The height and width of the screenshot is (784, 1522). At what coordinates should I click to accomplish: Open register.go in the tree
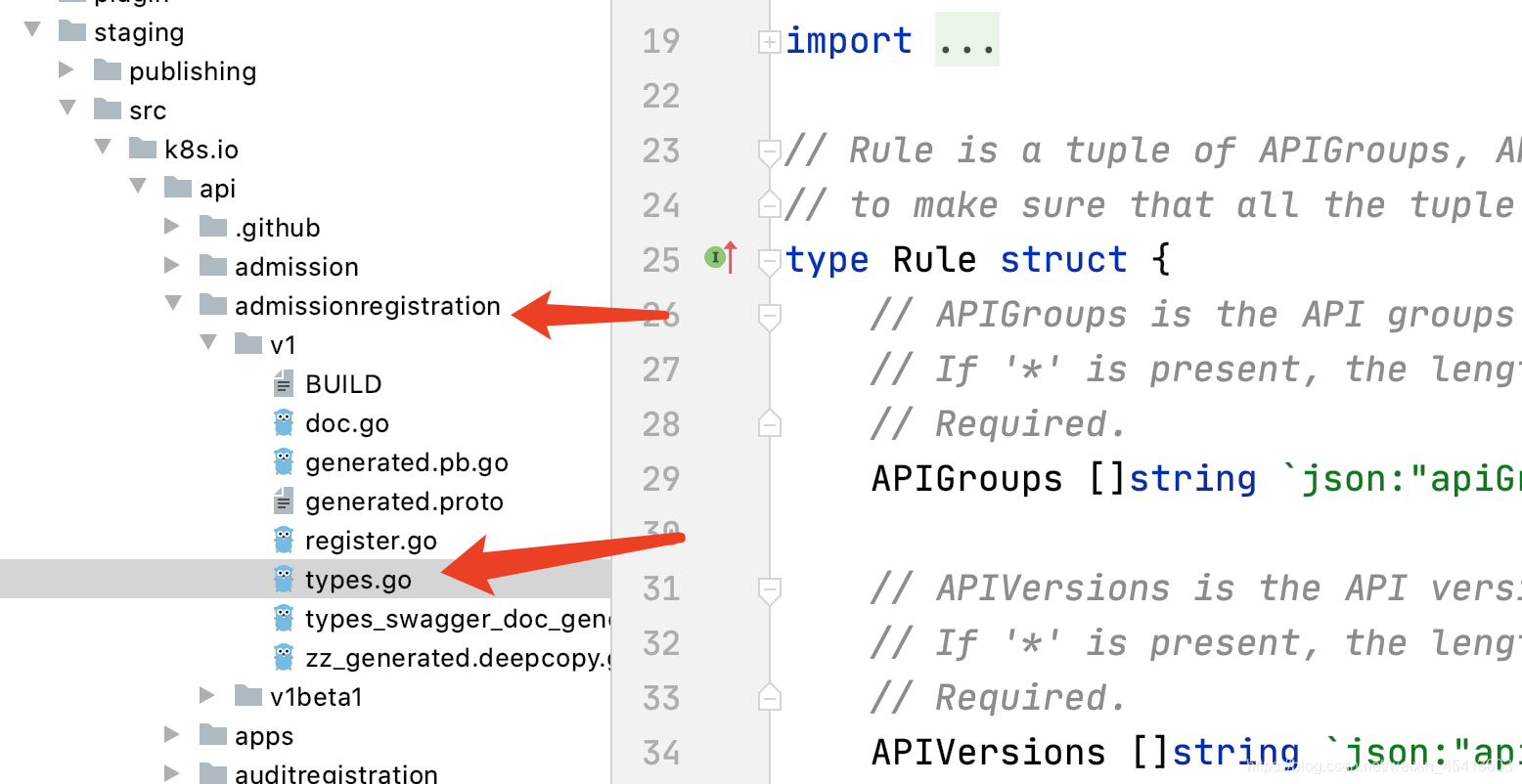click(x=371, y=541)
